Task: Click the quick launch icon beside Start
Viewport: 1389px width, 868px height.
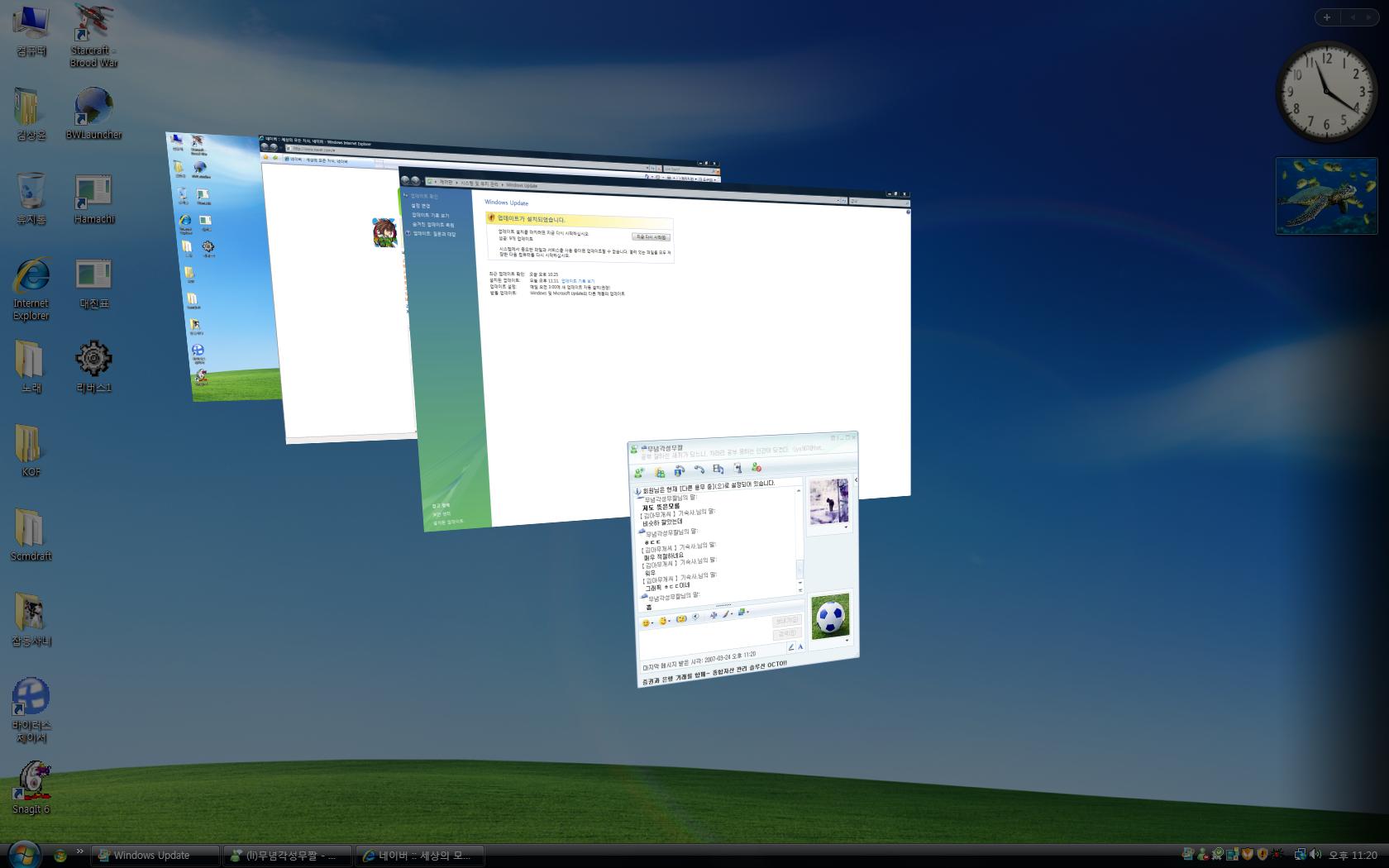Action: pos(60,855)
